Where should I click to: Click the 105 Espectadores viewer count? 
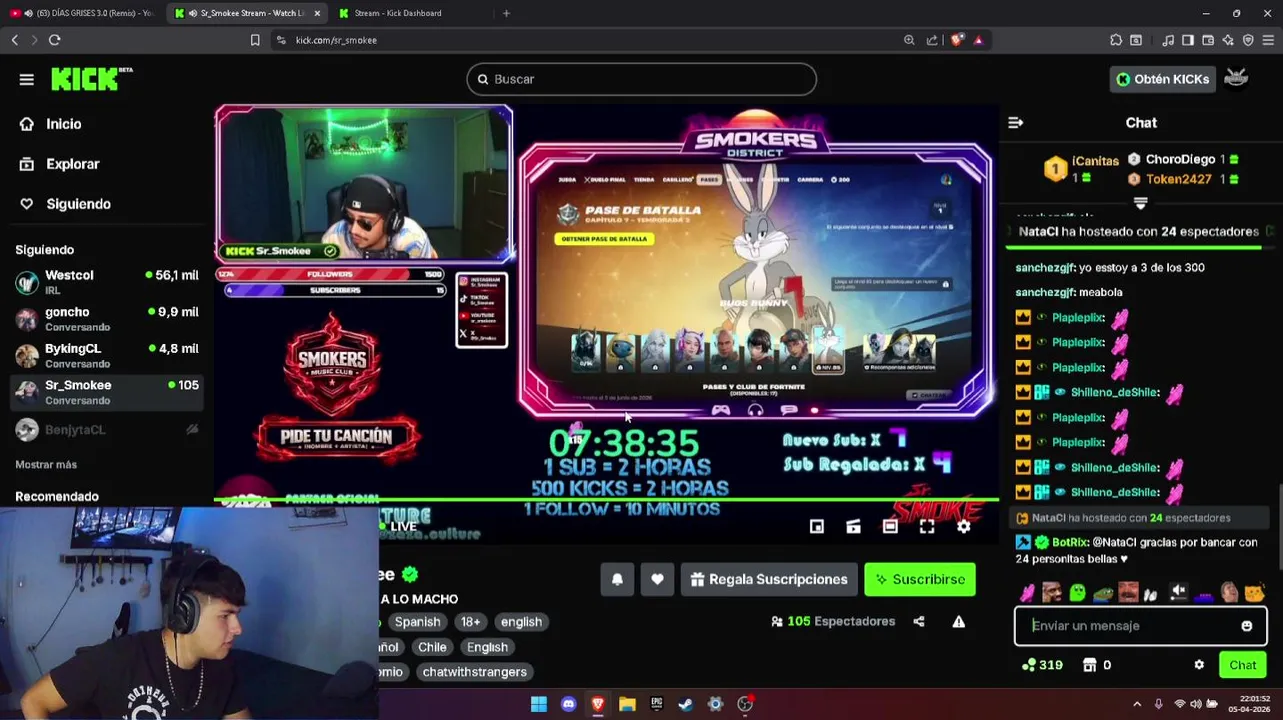pos(833,621)
